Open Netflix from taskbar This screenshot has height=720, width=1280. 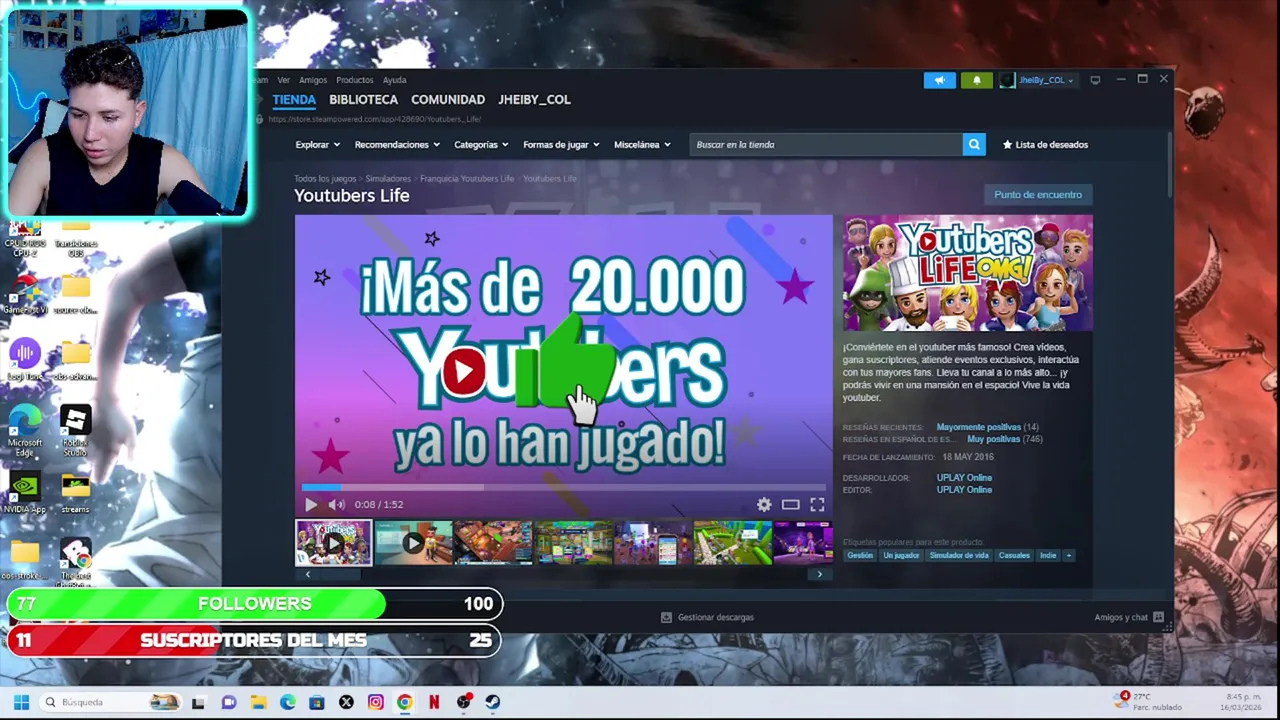pyautogui.click(x=434, y=702)
